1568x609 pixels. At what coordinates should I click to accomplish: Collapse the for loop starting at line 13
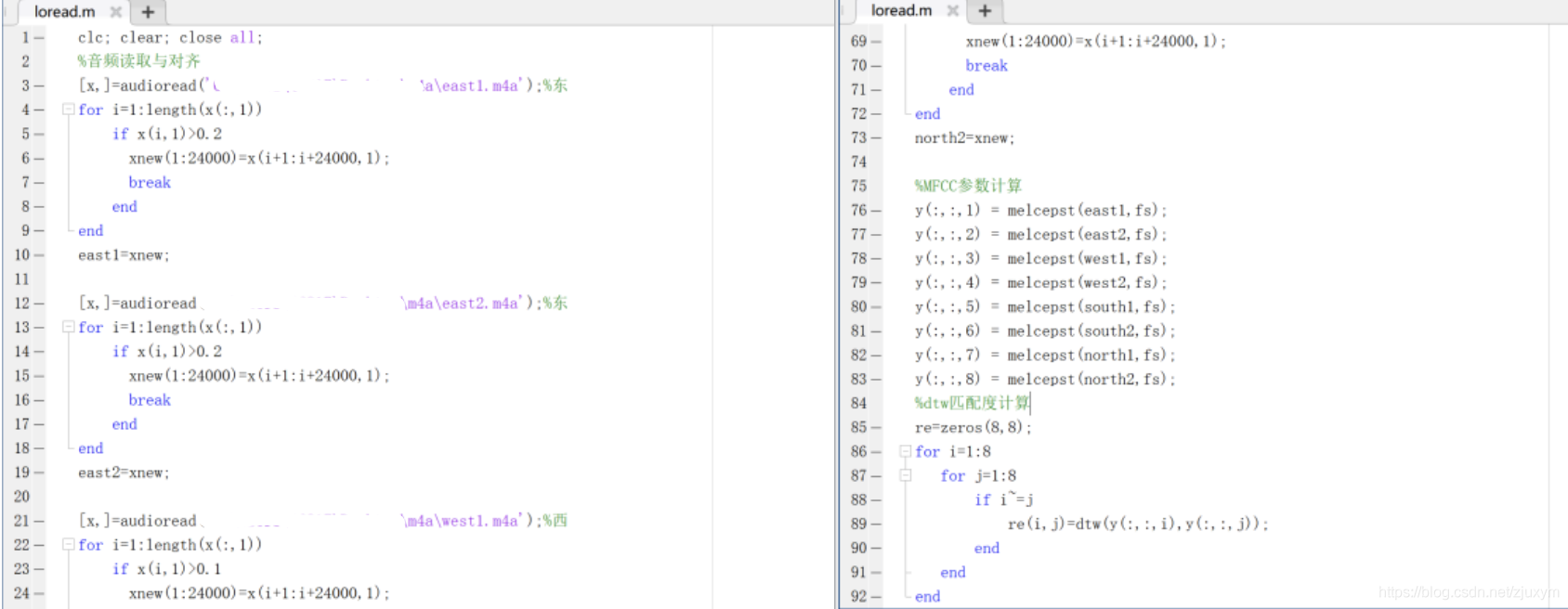68,327
